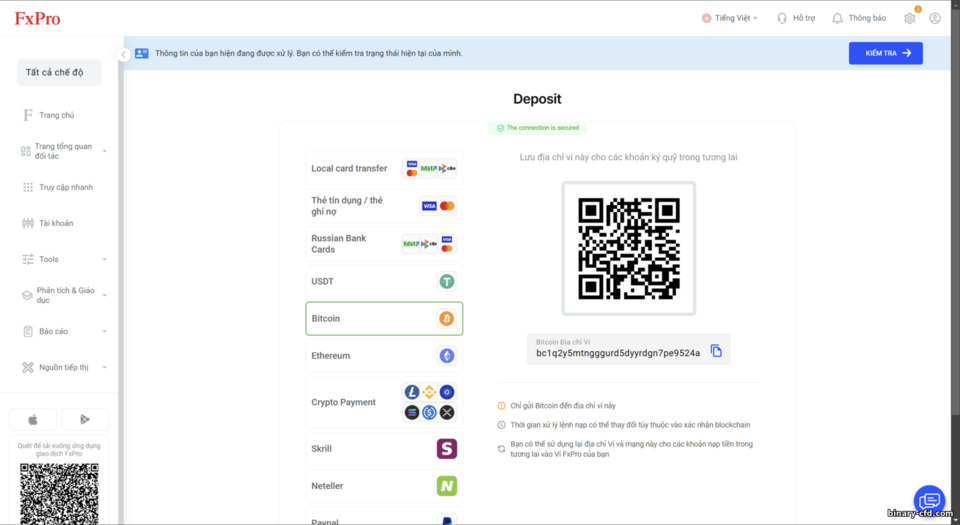
Task: Select Ethereum deposit method
Action: coord(384,356)
